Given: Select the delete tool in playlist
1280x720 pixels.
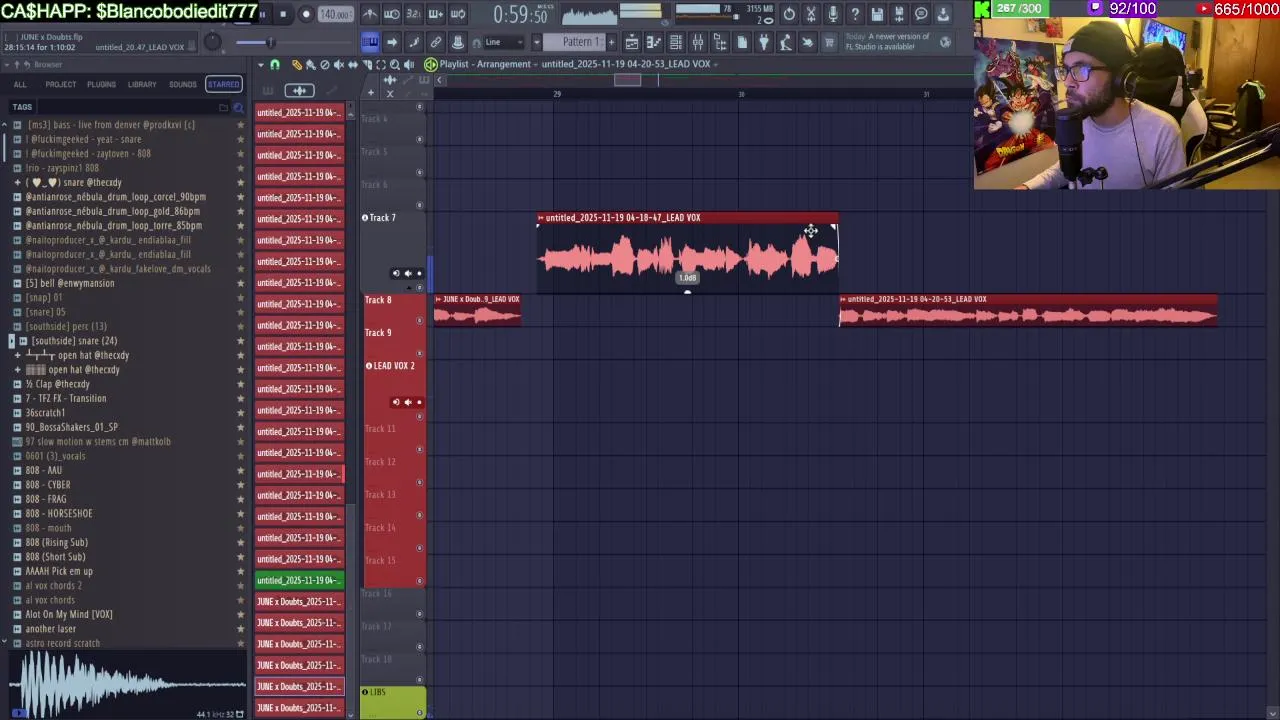Looking at the screenshot, I should click(325, 64).
